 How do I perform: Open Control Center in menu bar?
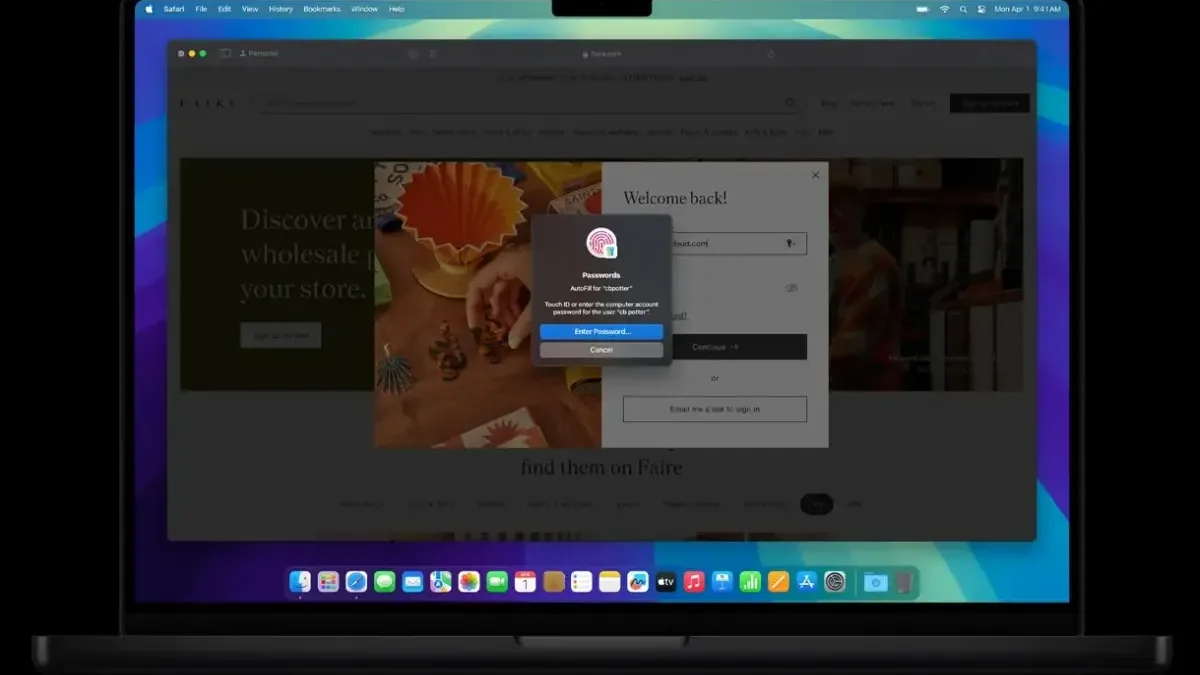click(x=982, y=9)
